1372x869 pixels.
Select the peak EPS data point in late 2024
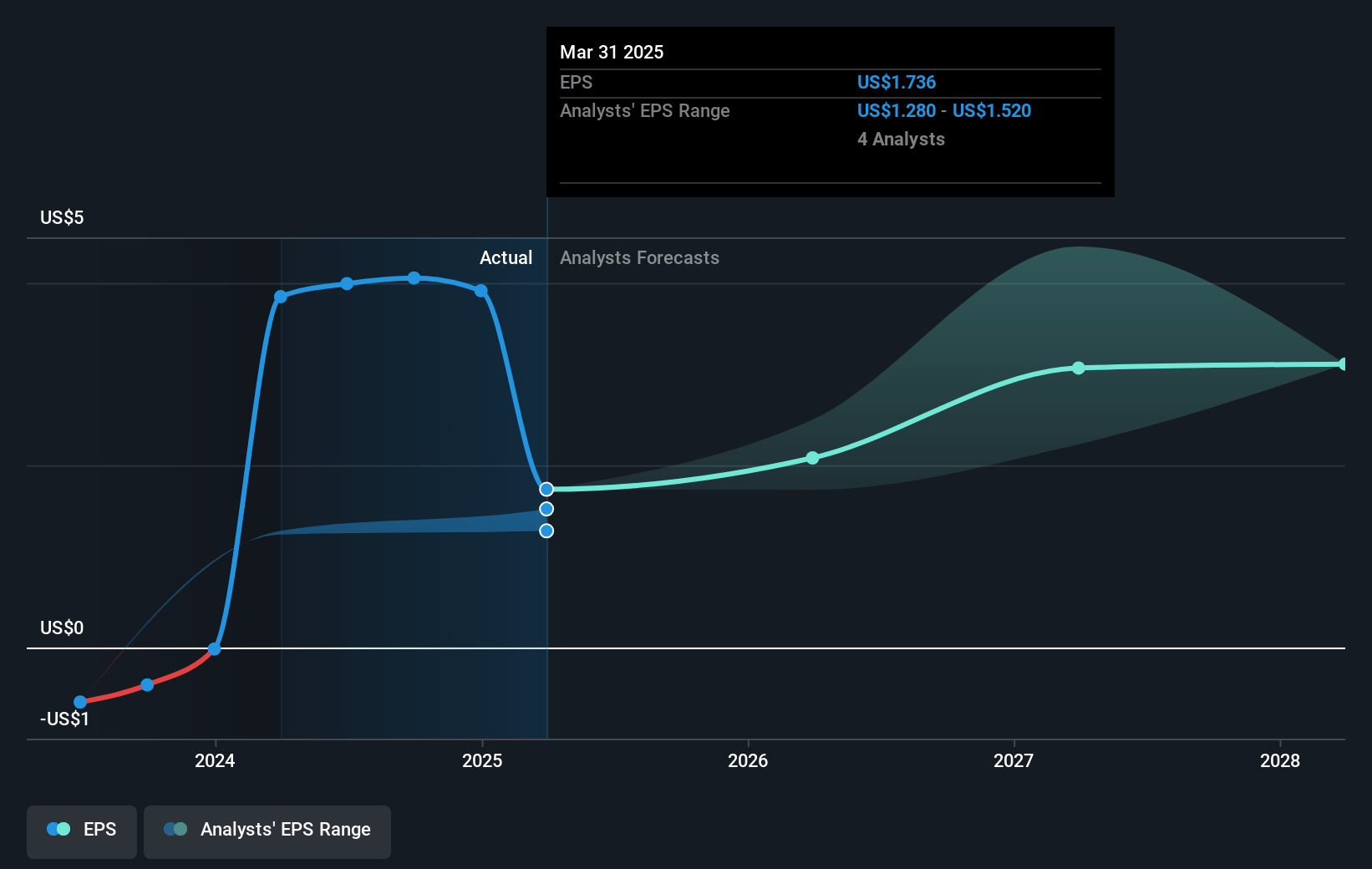pos(414,278)
